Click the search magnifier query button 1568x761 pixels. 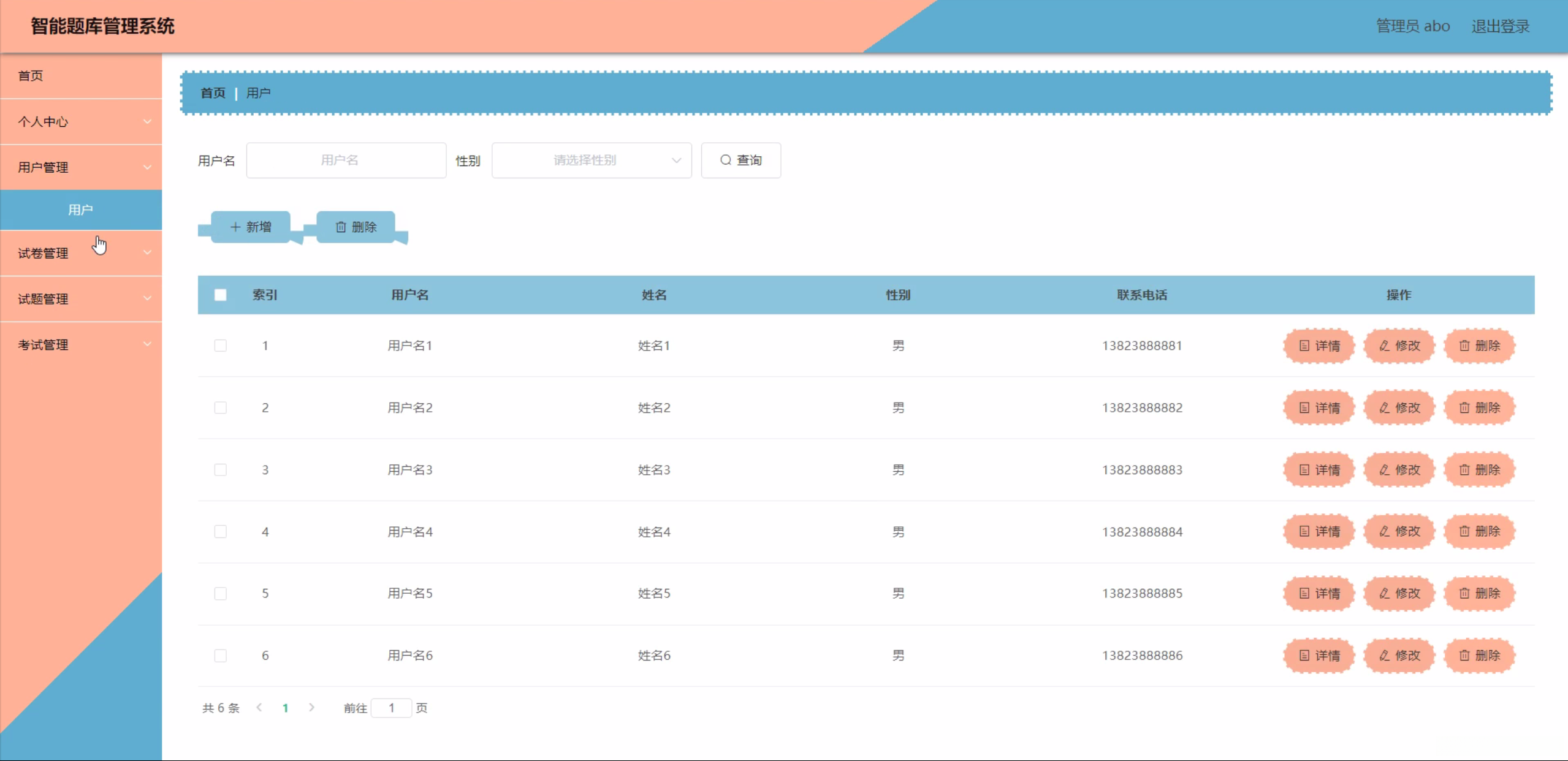tap(740, 161)
